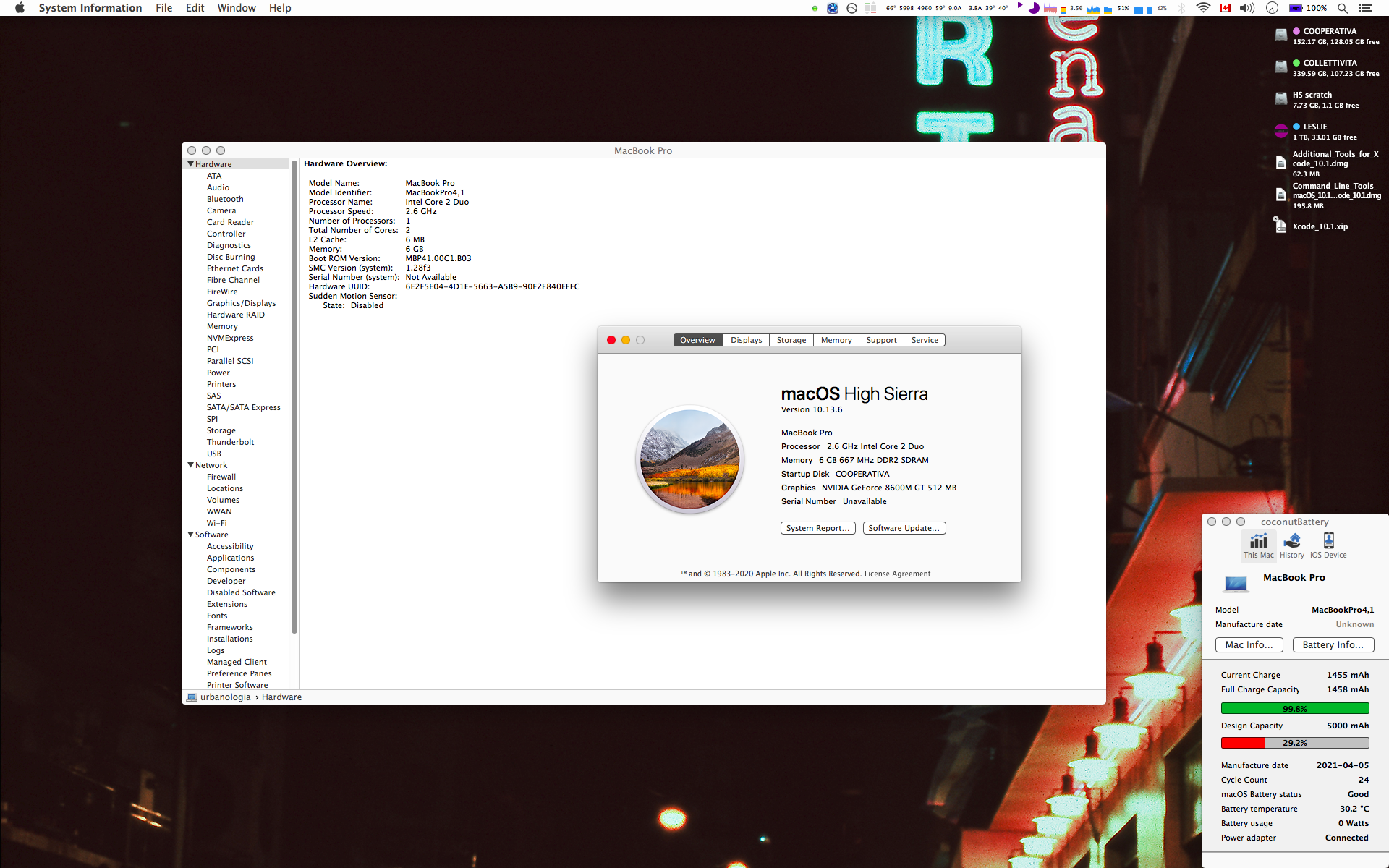Collapse the Hardware section triangle

(x=190, y=164)
